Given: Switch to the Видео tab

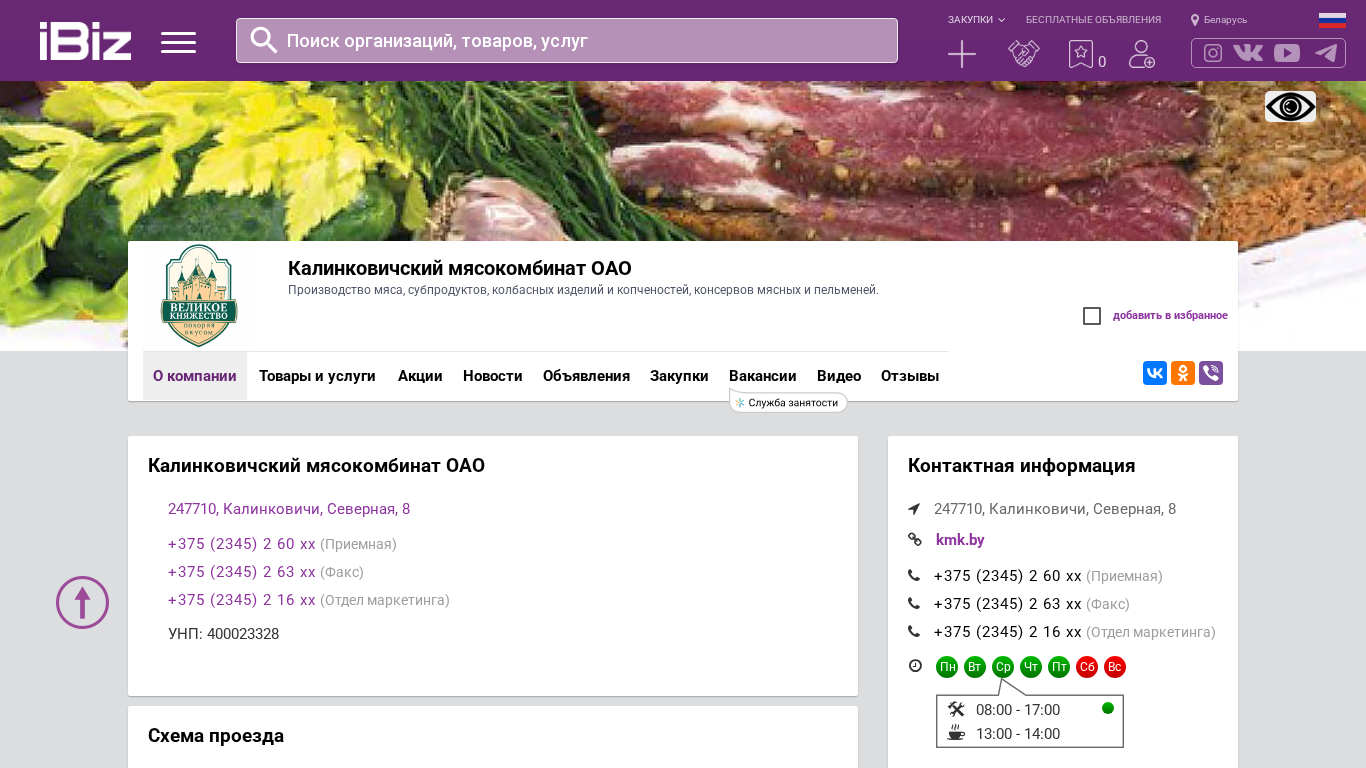Looking at the screenshot, I should point(839,376).
